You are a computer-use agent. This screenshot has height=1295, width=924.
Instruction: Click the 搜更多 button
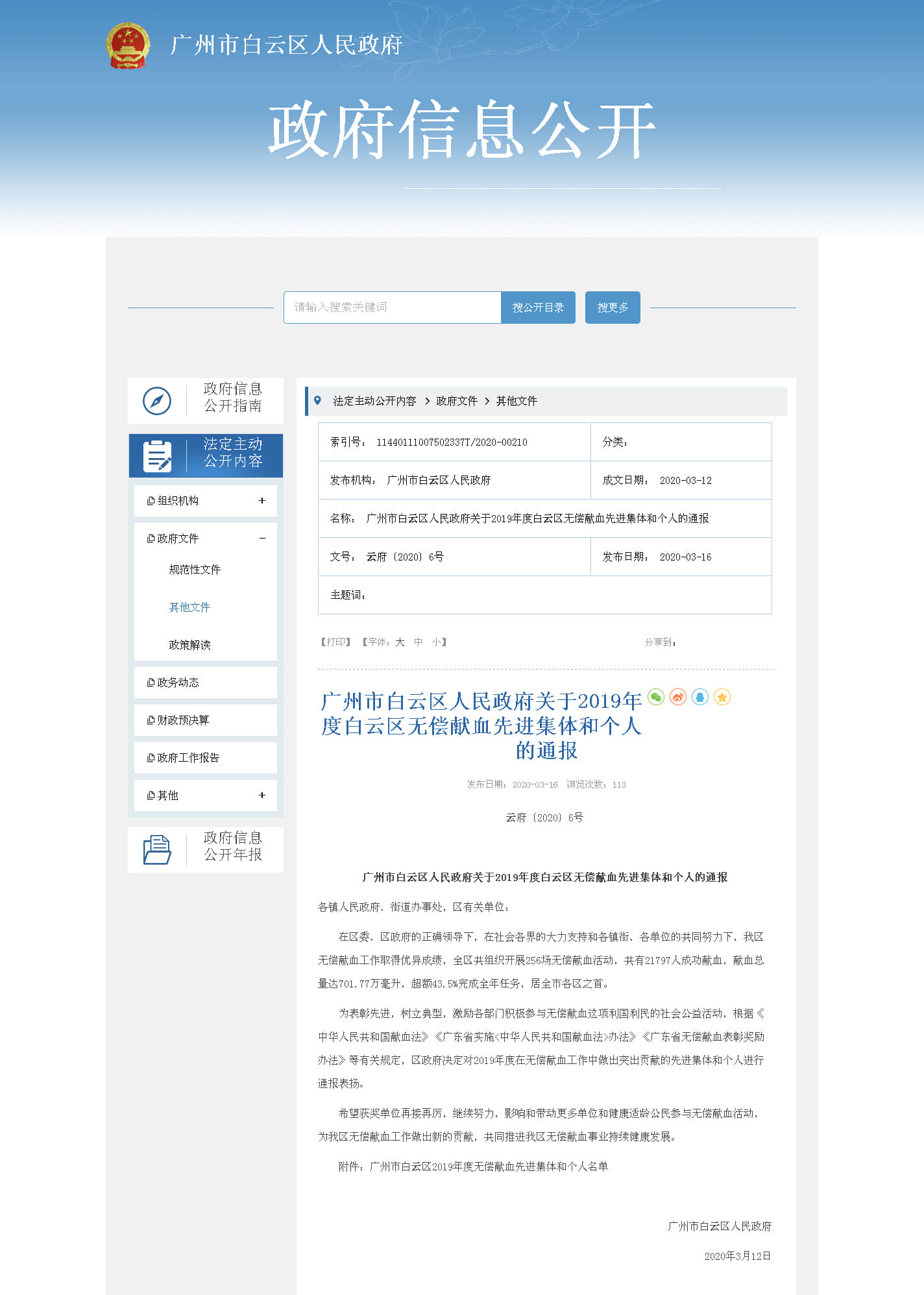[x=613, y=308]
